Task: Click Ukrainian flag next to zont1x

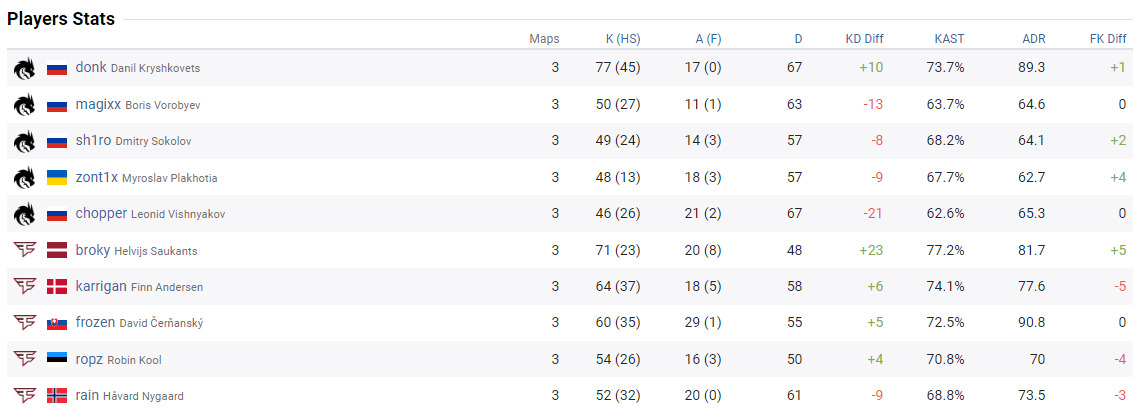Action: click(57, 178)
